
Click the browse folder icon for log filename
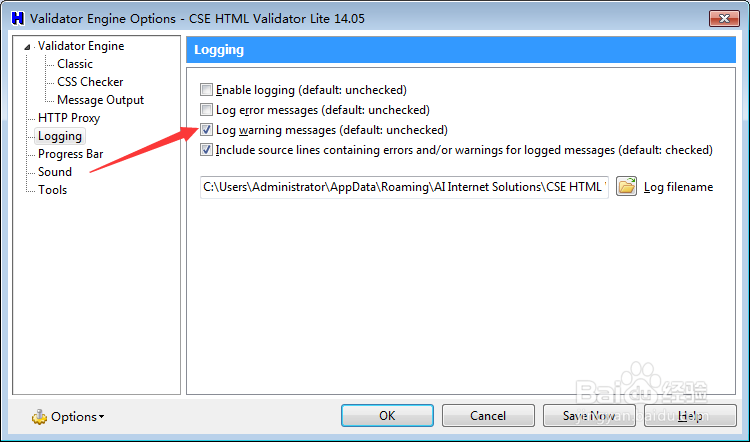tap(627, 186)
